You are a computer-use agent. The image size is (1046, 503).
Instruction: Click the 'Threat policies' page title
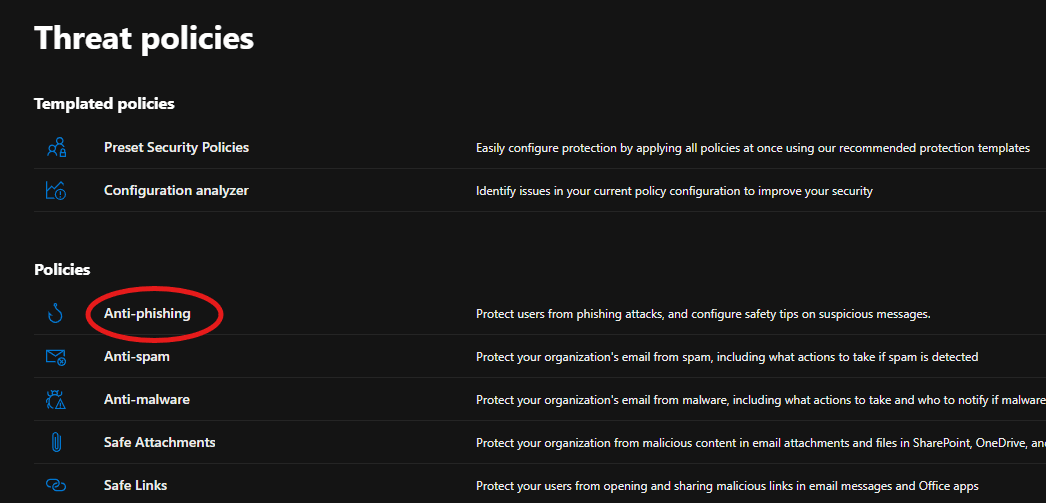[144, 38]
